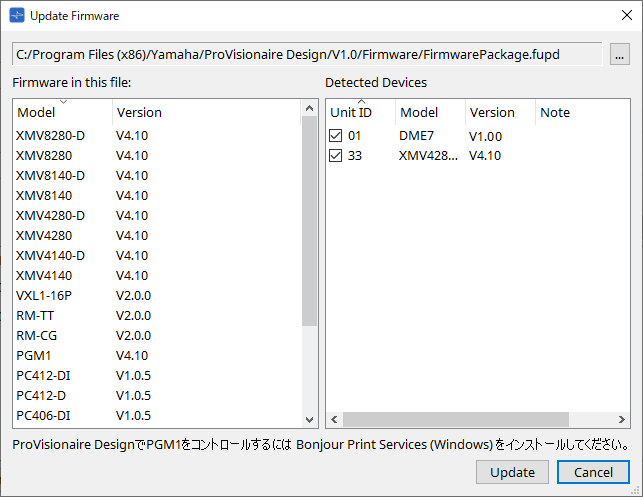Image resolution: width=643 pixels, height=497 pixels.
Task: Sort firmware list by Model column header
Action: [x=62, y=112]
